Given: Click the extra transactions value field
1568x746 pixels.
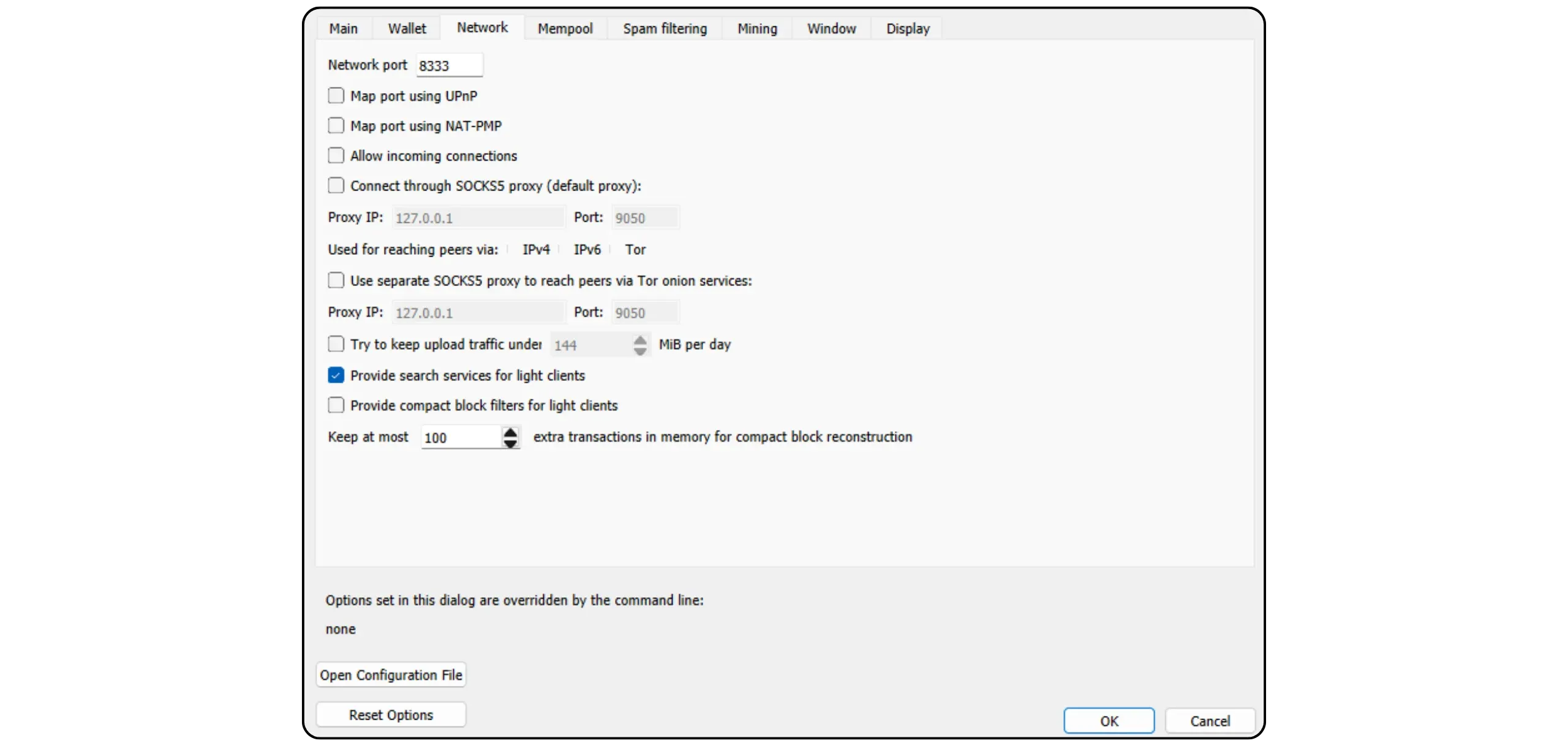Looking at the screenshot, I should coord(461,438).
